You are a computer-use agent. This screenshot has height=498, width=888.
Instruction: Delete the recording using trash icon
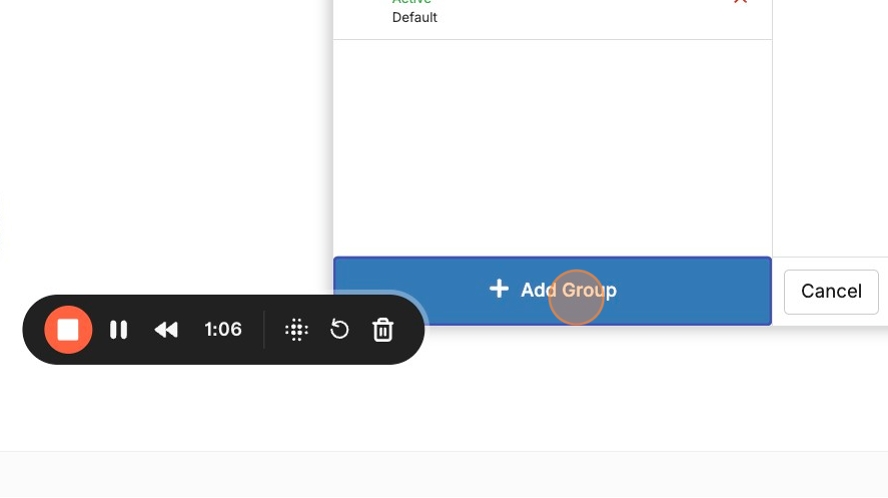(383, 330)
